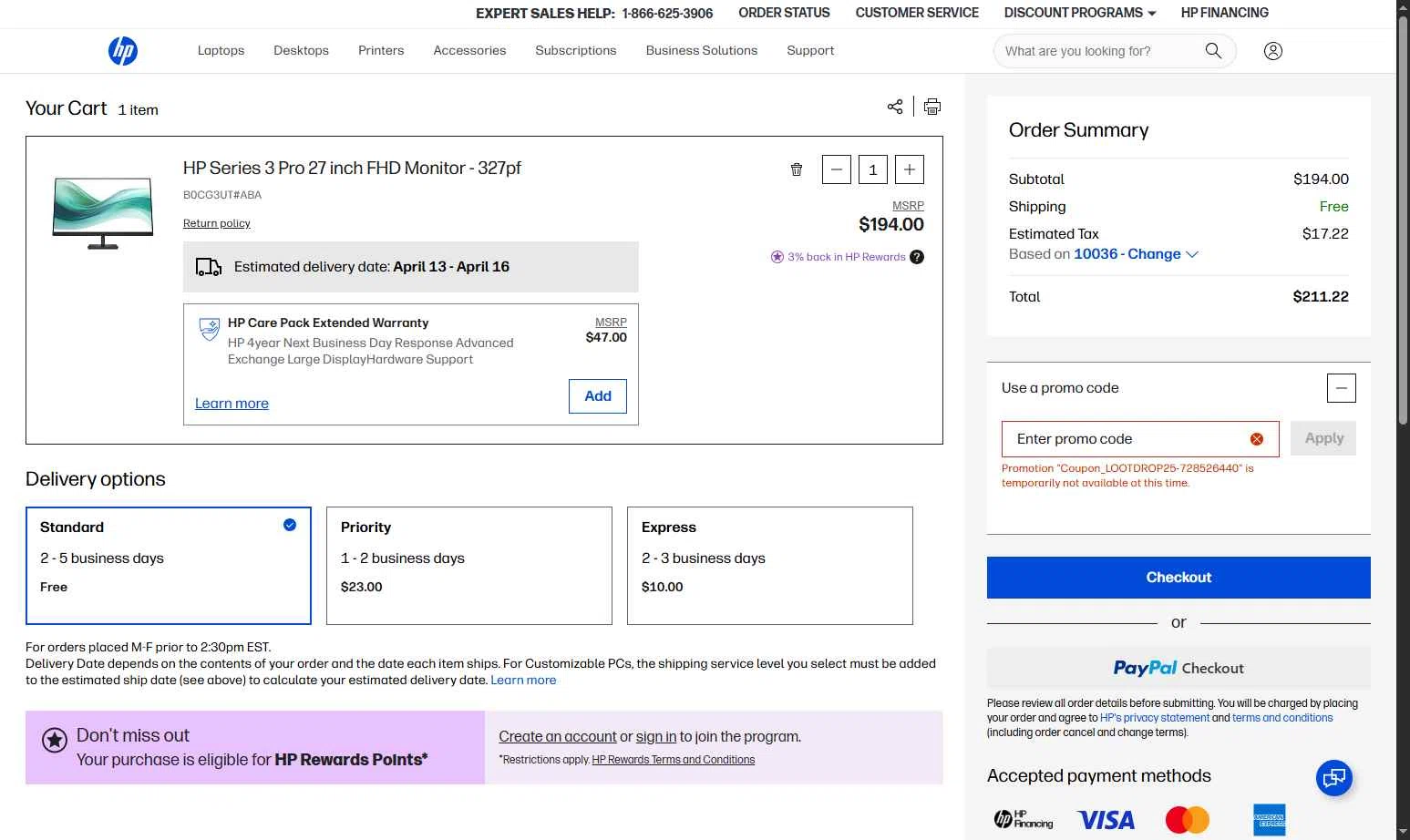Open HP Rewards Terms and Conditions
This screenshot has height=840, width=1410.
click(x=674, y=760)
